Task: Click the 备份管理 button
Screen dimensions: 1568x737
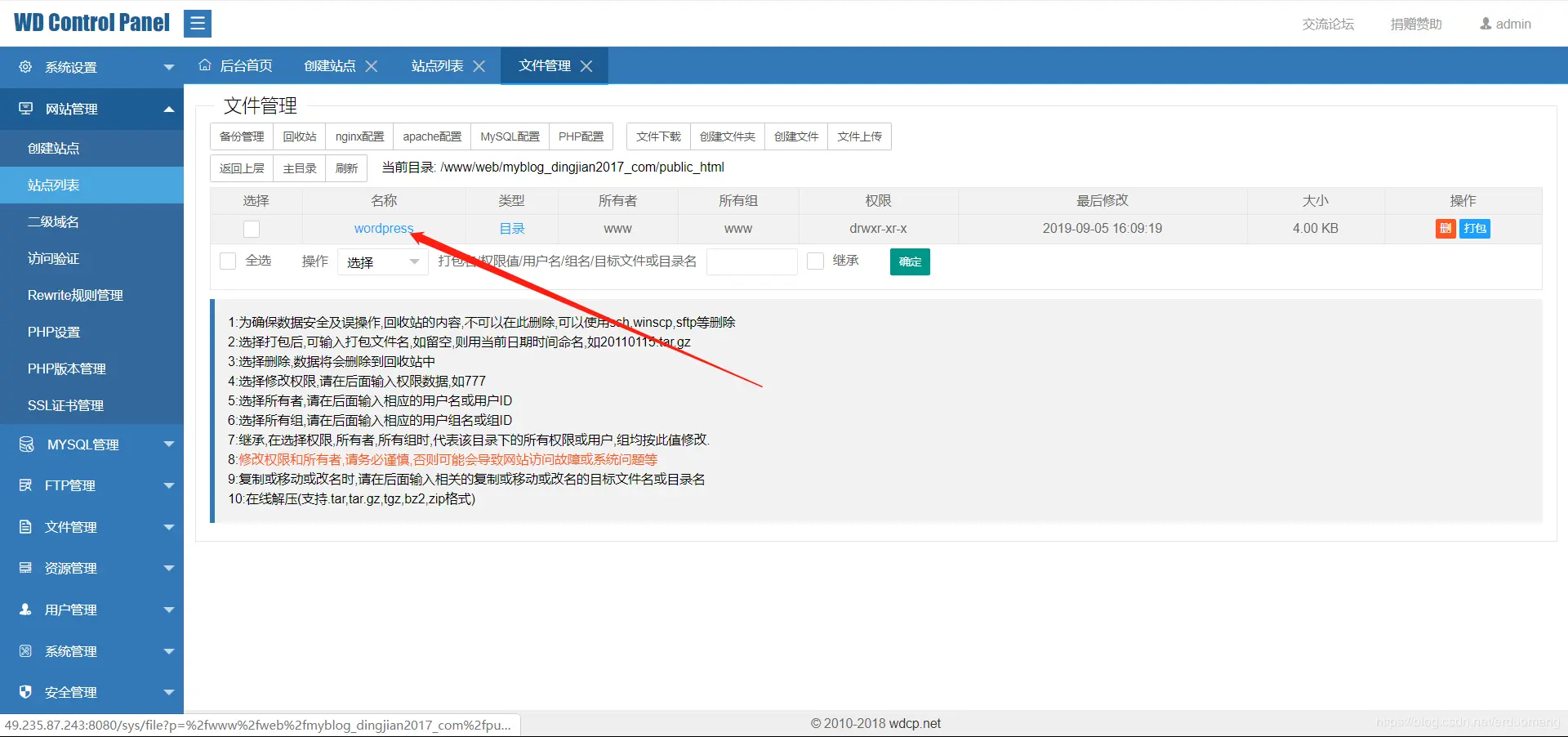Action: coord(242,136)
